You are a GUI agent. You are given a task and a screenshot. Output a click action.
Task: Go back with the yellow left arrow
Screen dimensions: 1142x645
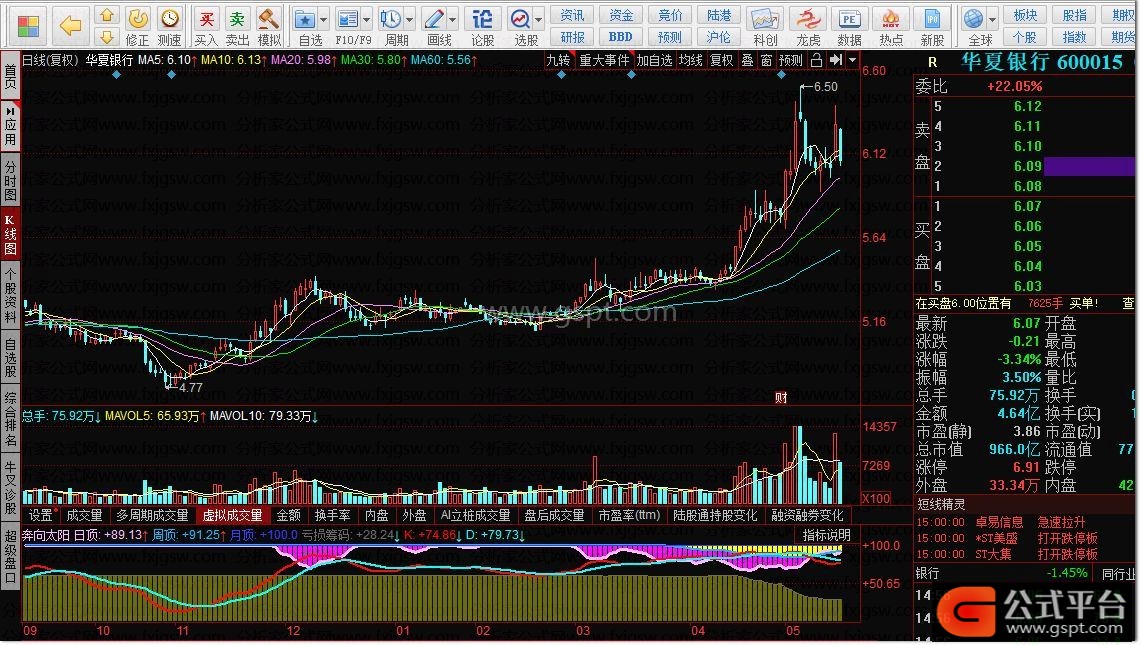pos(71,26)
